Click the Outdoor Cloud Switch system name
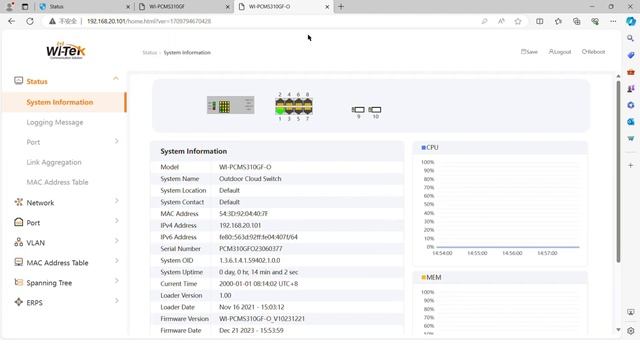Image resolution: width=640 pixels, height=360 pixels. [250, 179]
